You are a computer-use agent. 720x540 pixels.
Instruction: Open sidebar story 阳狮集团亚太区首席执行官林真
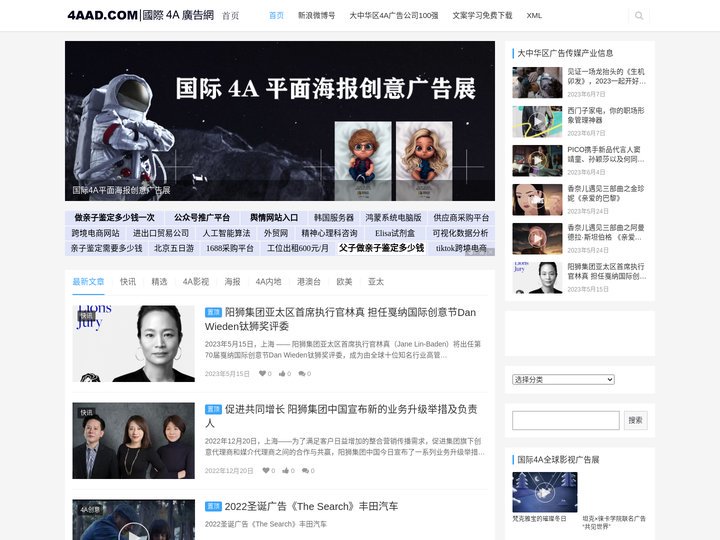tap(606, 271)
